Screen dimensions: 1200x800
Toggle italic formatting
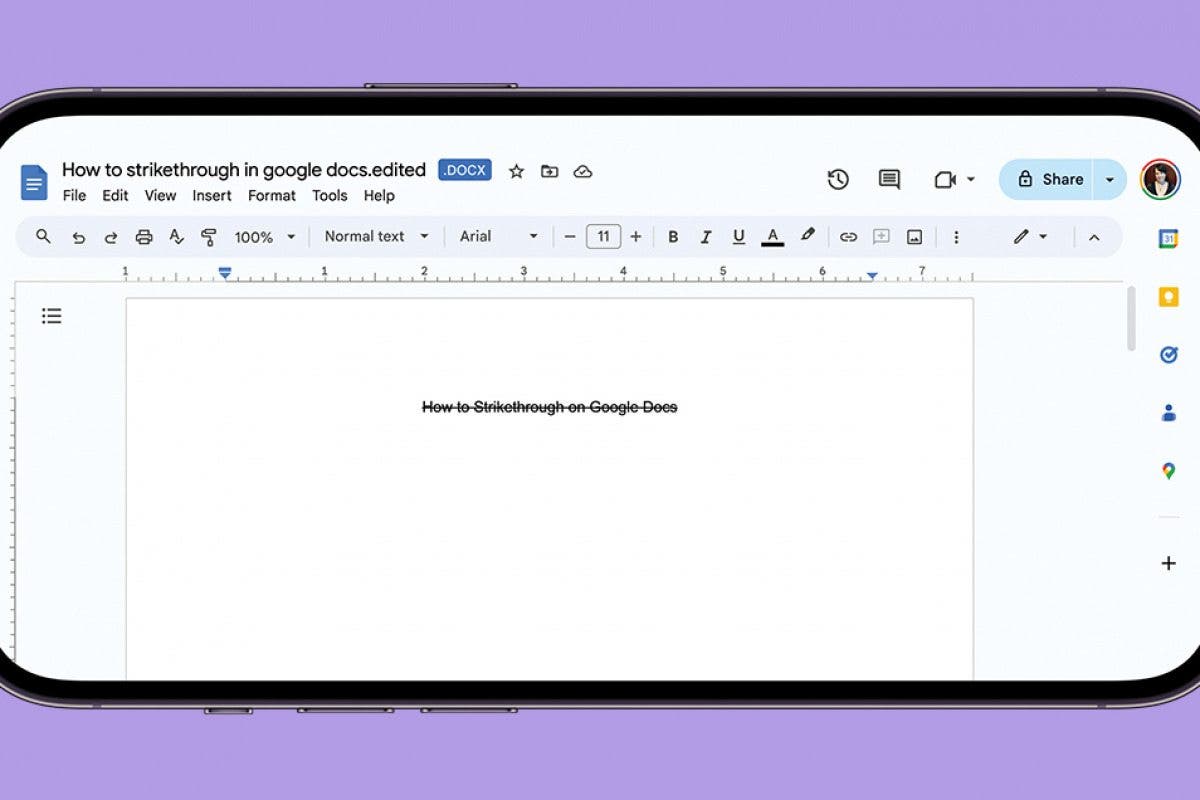pyautogui.click(x=705, y=237)
